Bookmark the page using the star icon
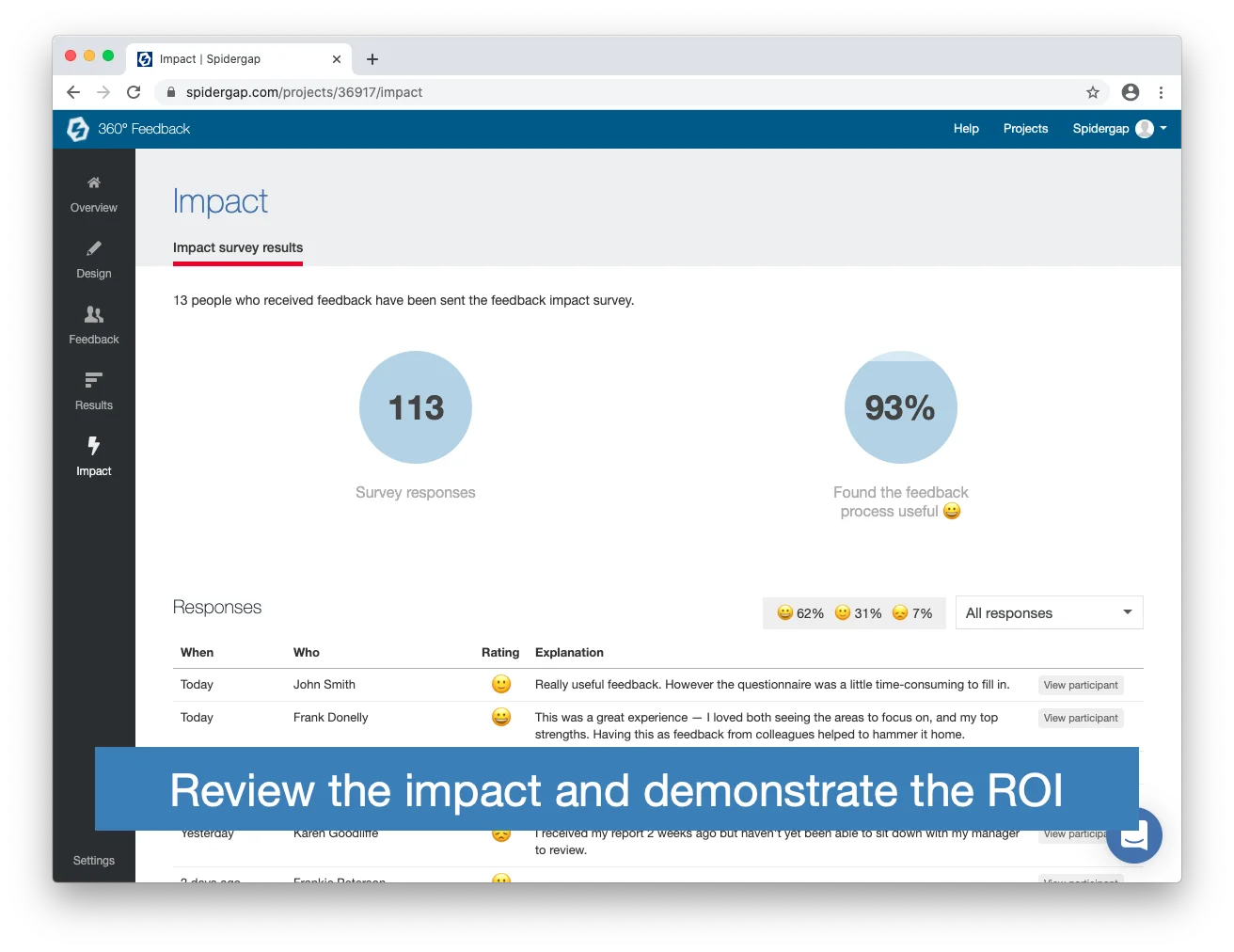1234x952 pixels. (1093, 92)
